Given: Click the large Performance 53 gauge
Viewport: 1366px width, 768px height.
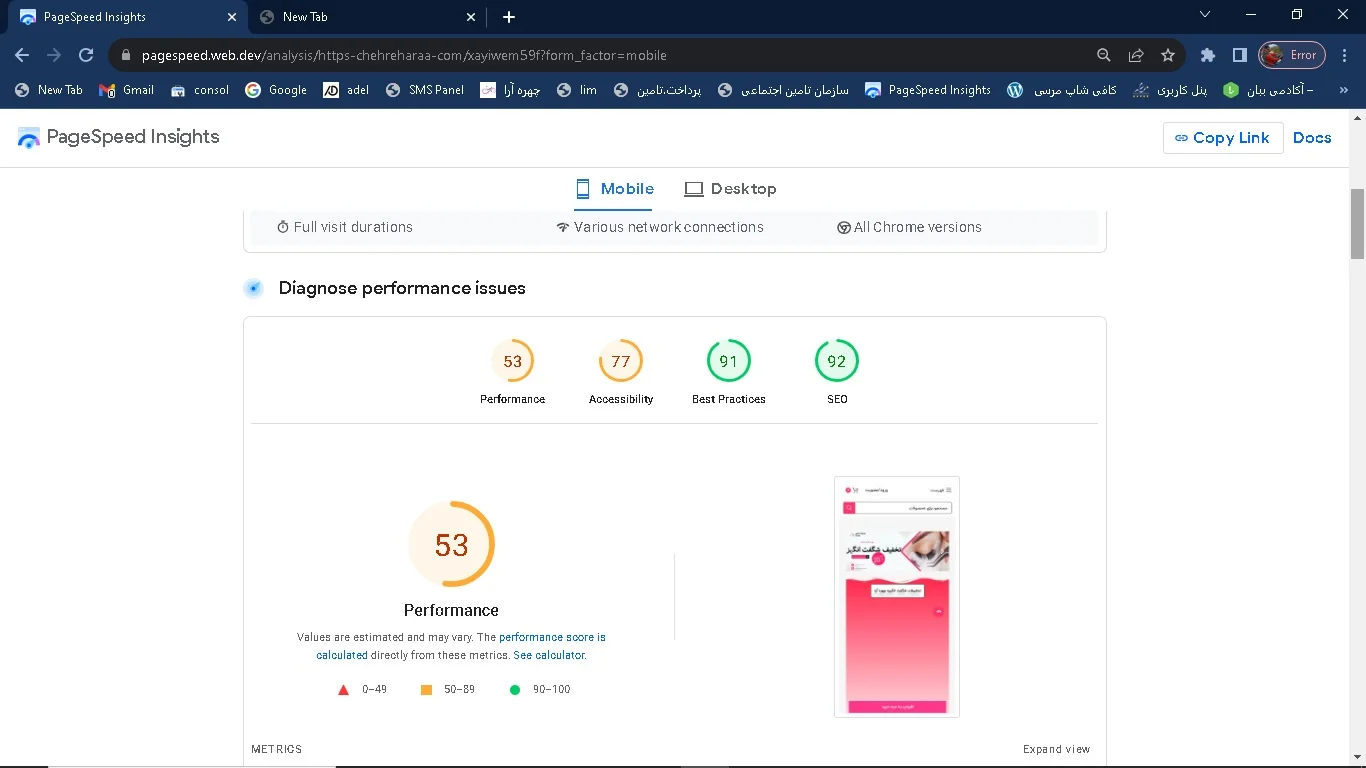Looking at the screenshot, I should 452,544.
